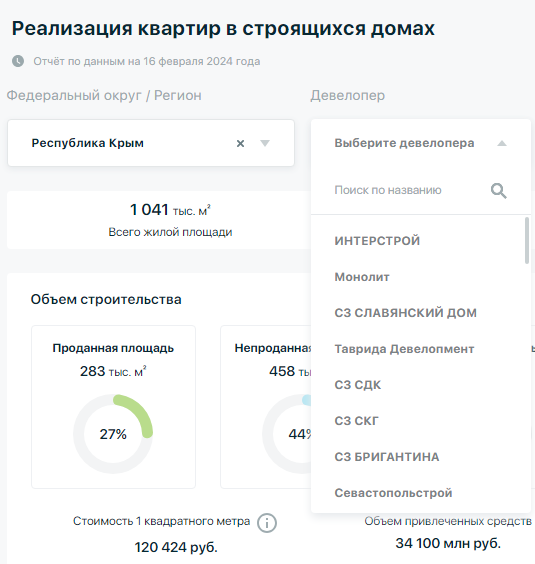Collapse the developer dropdown arrow
This screenshot has width=535, height=564.
pyautogui.click(x=502, y=144)
